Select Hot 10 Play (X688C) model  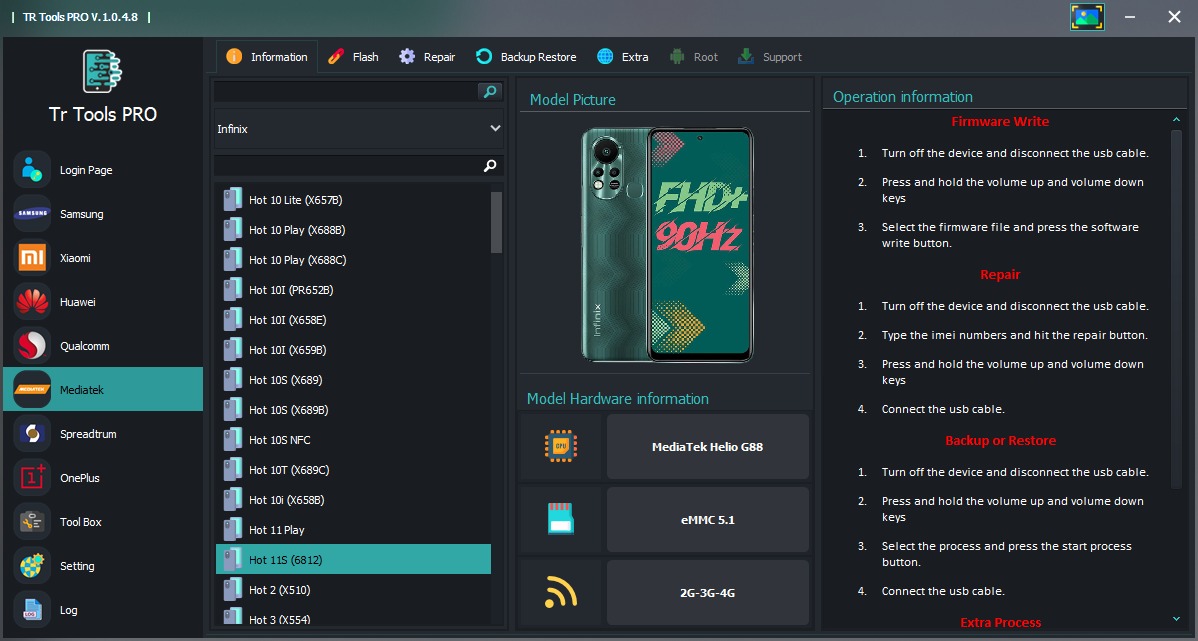[353, 260]
